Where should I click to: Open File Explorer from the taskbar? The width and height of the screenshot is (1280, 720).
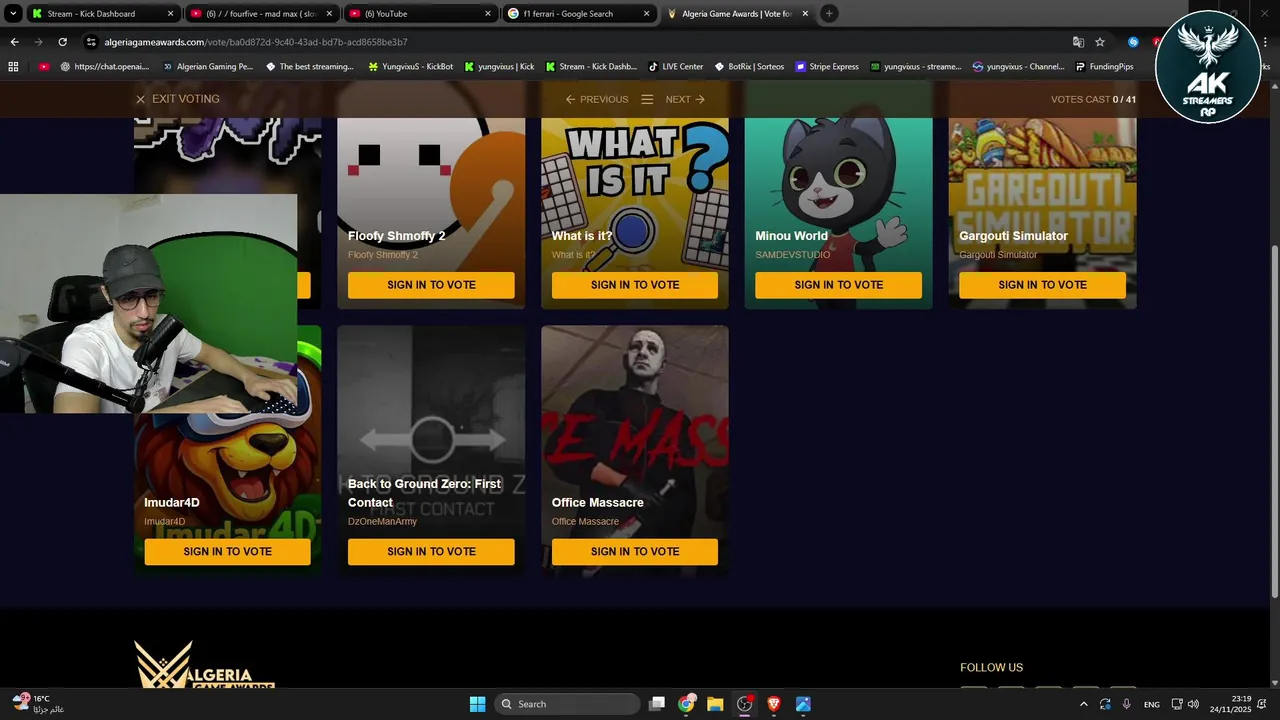point(715,704)
